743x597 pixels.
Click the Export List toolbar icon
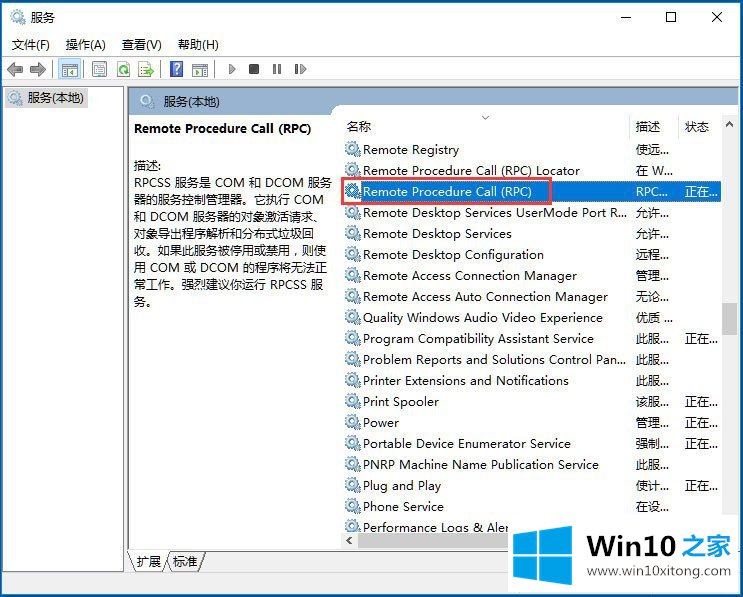pyautogui.click(x=146, y=69)
